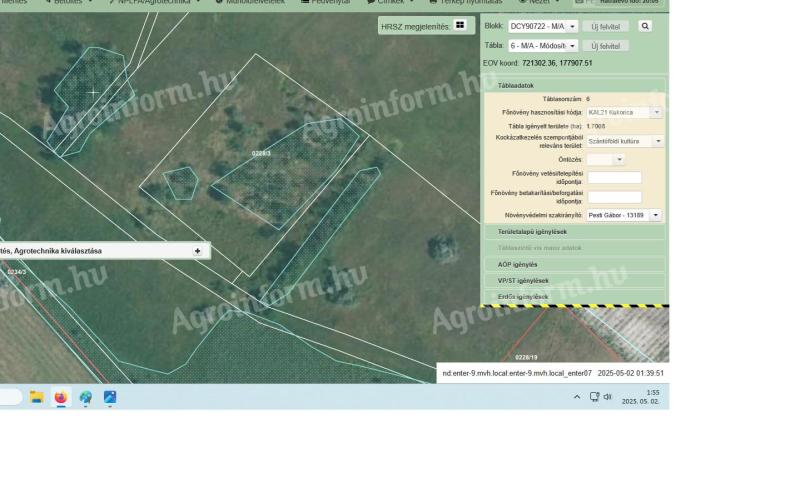Image resolution: width=800 pixels, height=498 pixels.
Task: Open the Térkép nyomtatás menu
Action: pos(465,2)
